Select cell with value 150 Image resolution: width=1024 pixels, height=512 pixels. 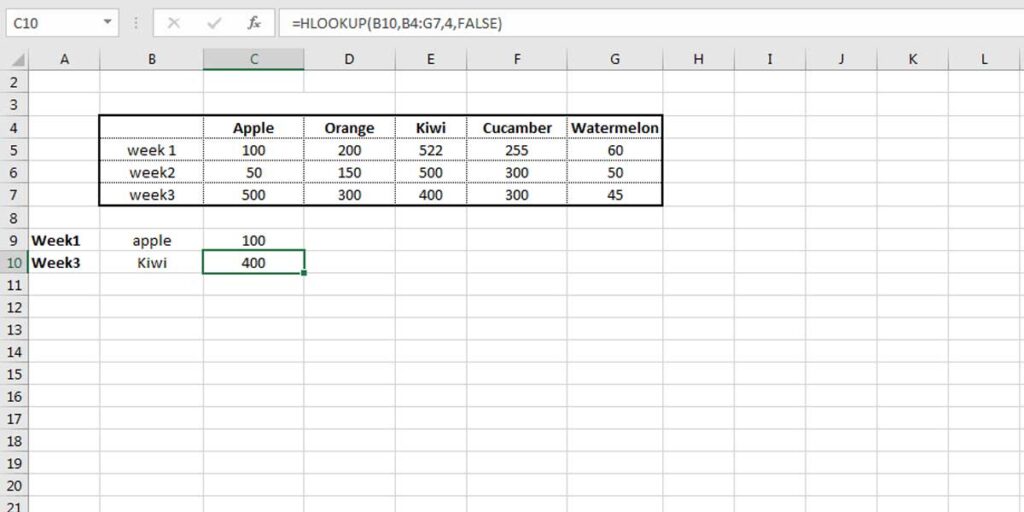point(349,172)
